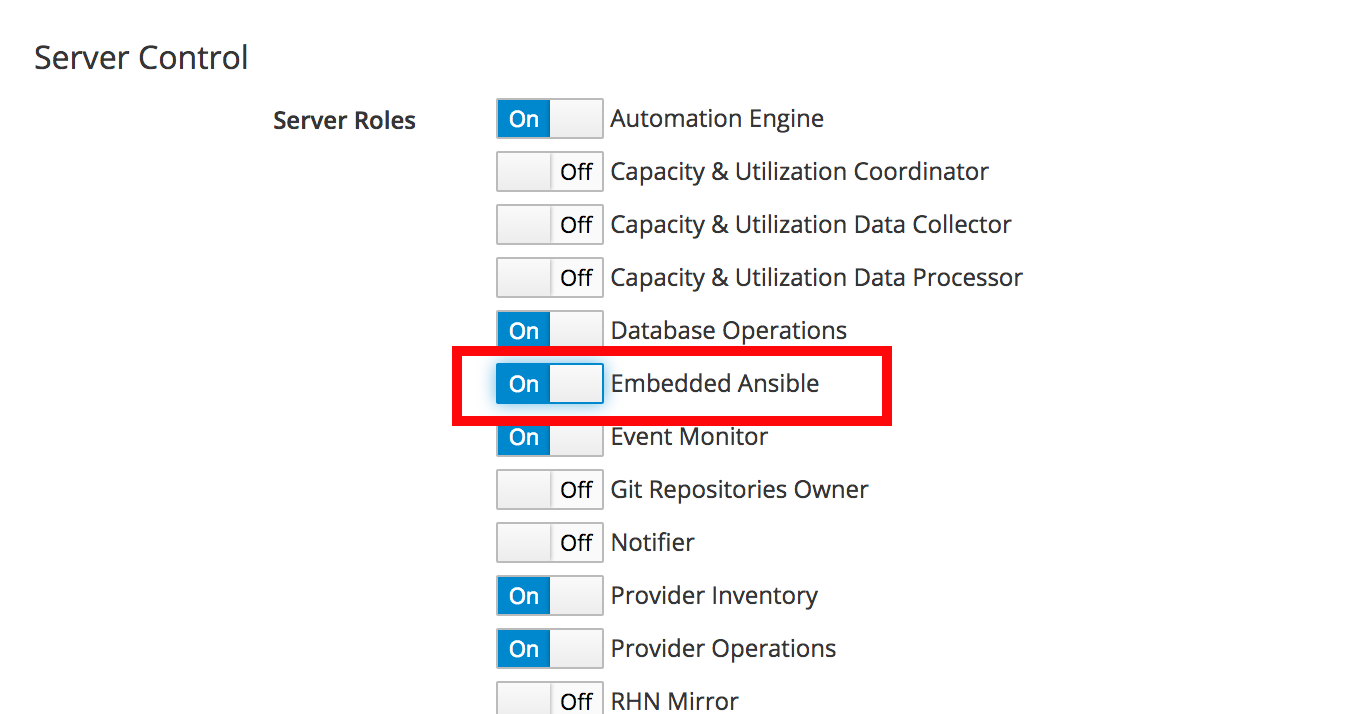Enable Capacity & Utilization Data Collector switch

pos(550,224)
